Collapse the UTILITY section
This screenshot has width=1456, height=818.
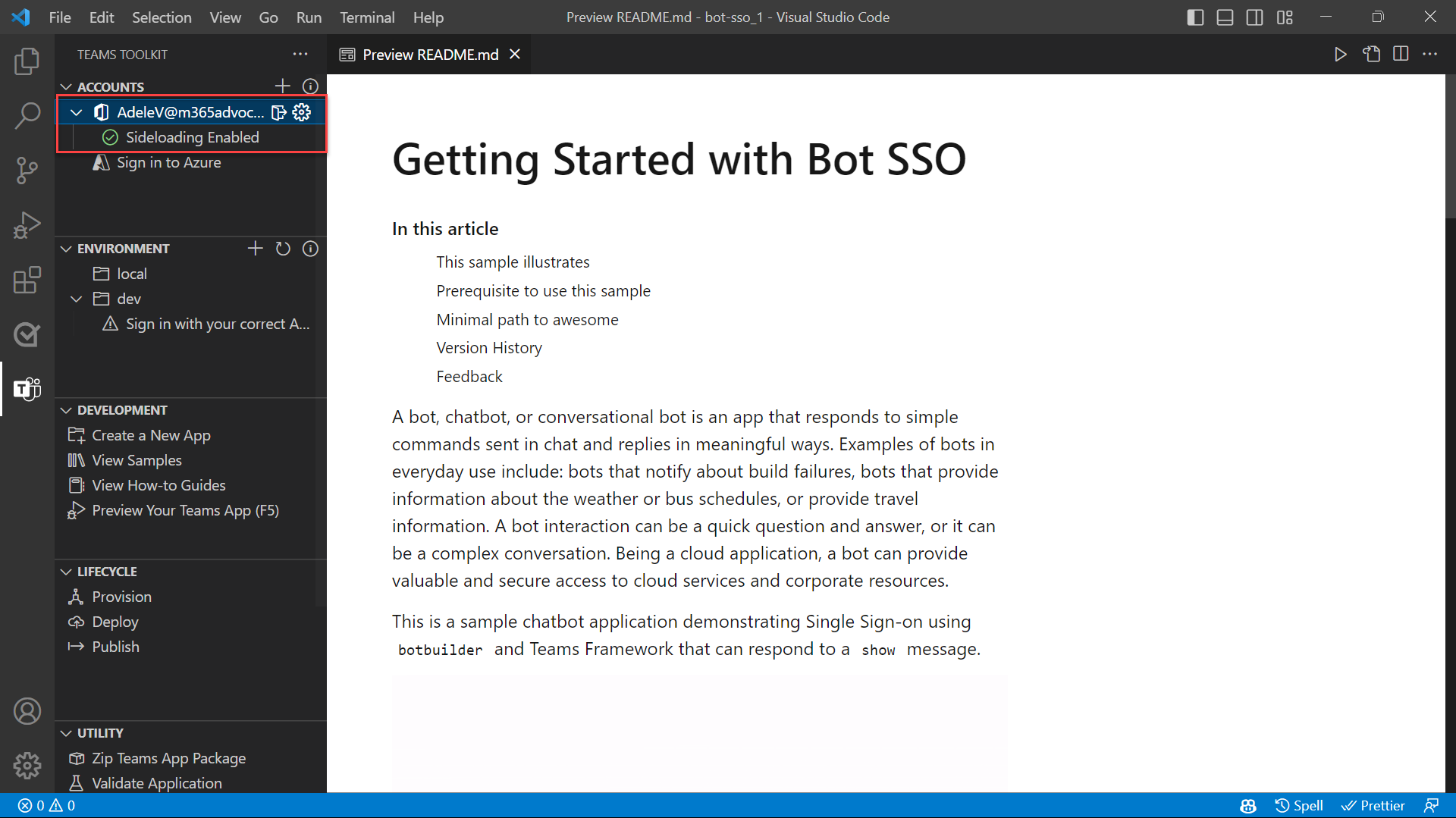67,733
